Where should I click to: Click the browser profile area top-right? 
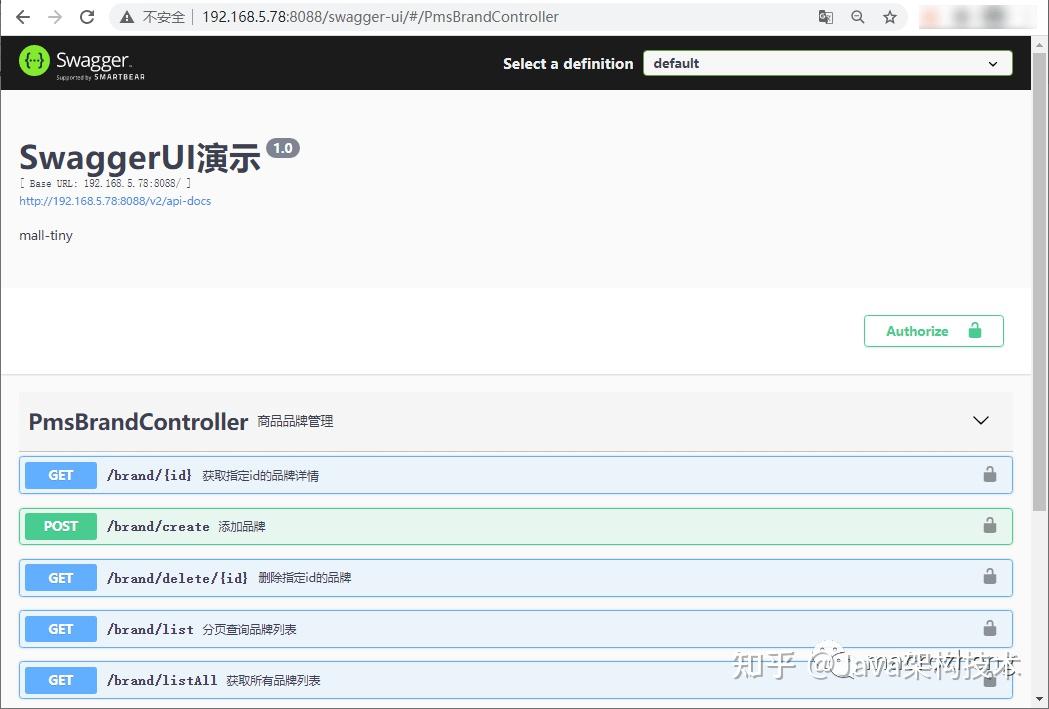click(975, 17)
